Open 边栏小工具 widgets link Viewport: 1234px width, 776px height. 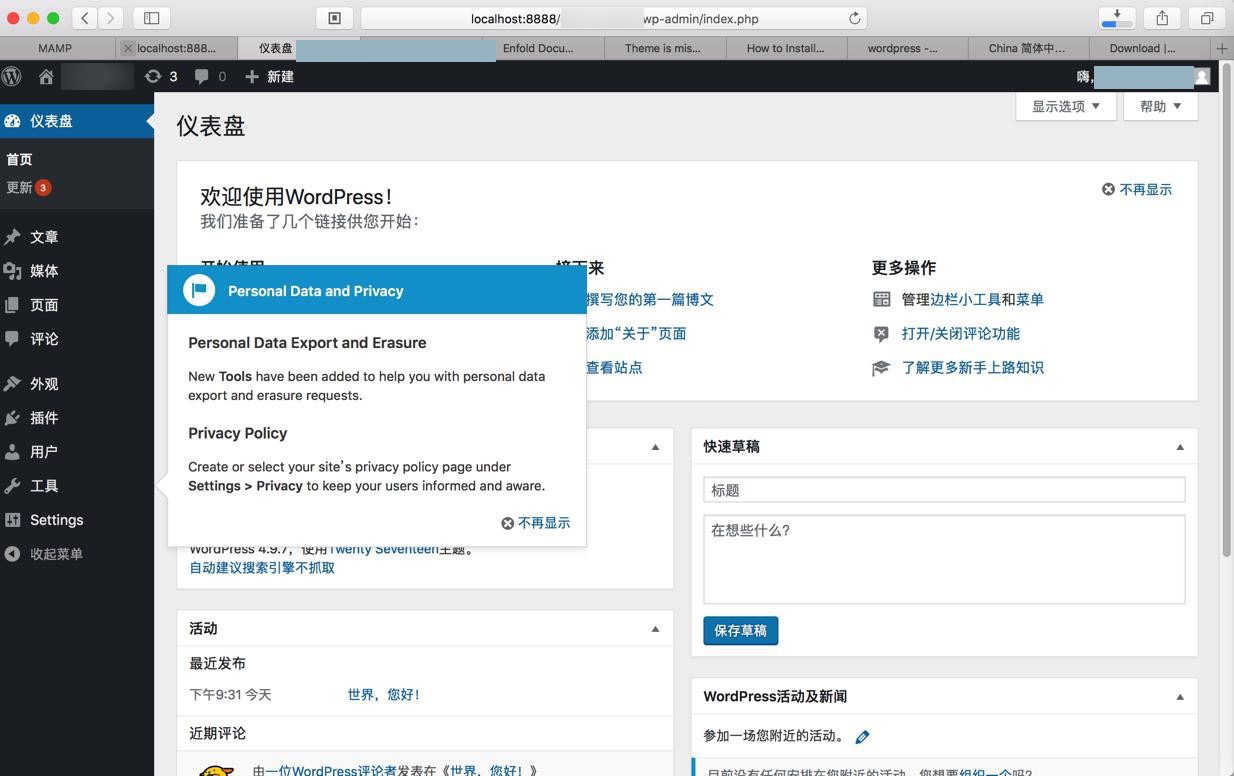click(965, 299)
